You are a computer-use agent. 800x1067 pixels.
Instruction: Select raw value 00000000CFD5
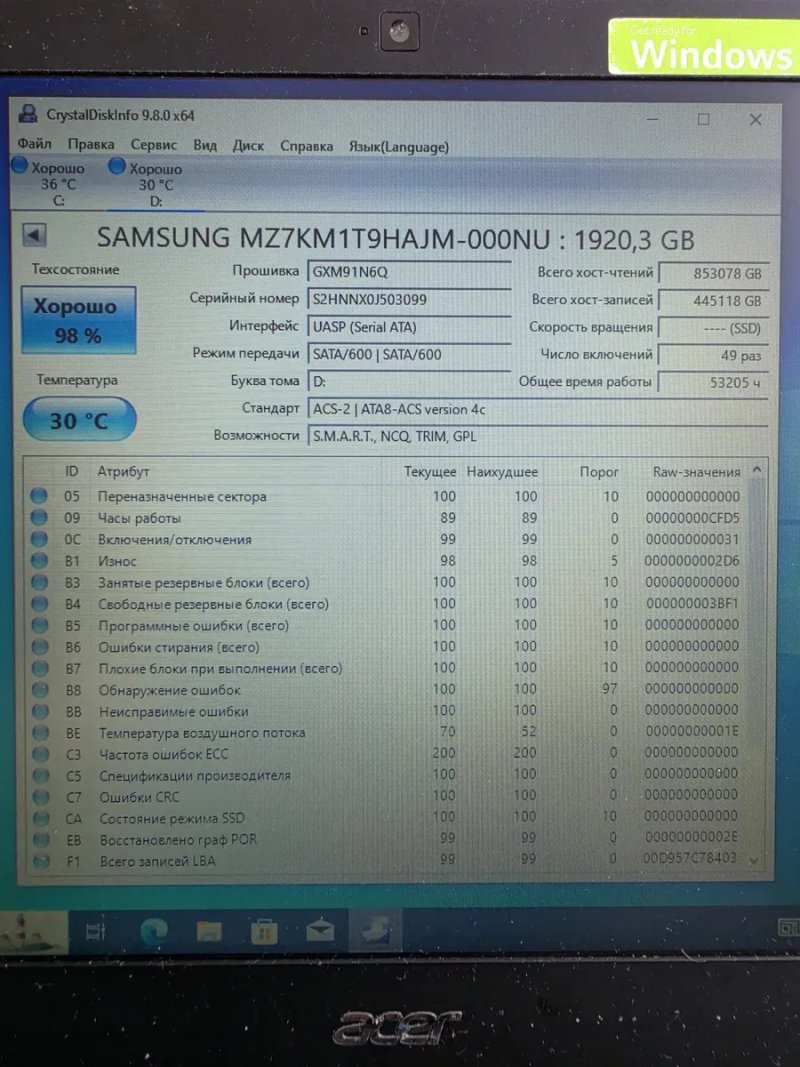pos(693,518)
